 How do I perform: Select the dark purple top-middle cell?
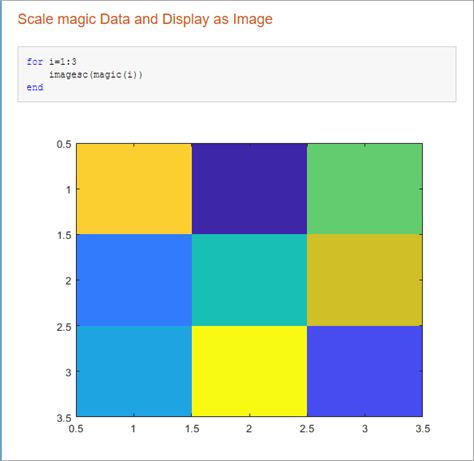point(249,189)
